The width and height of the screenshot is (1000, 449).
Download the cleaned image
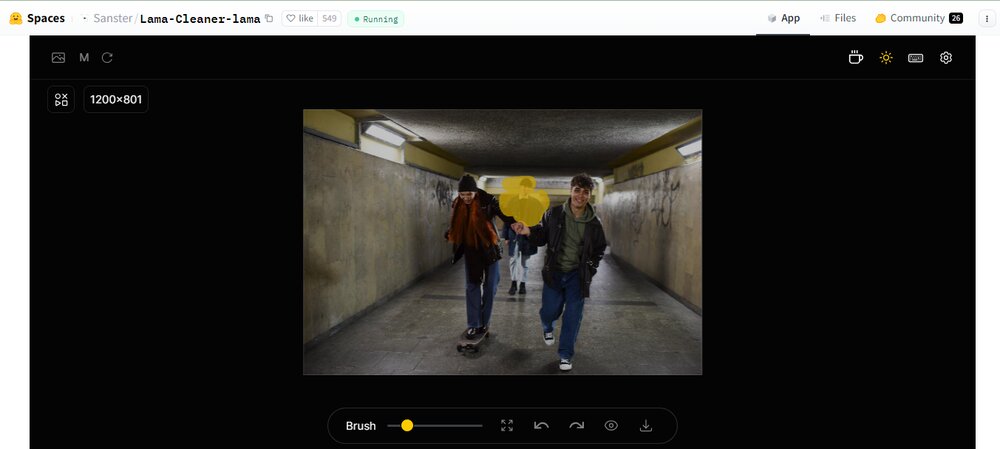[x=646, y=426]
